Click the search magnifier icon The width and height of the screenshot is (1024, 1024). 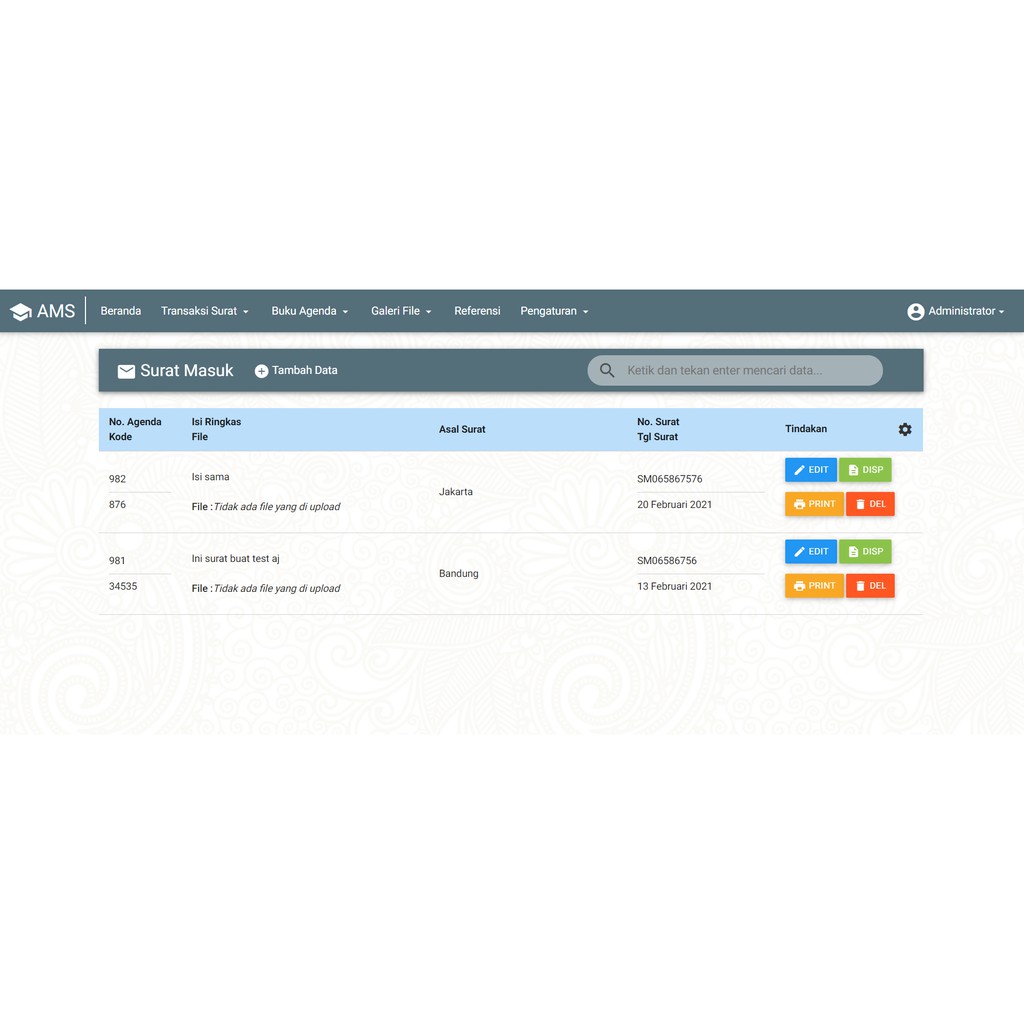[x=607, y=370]
